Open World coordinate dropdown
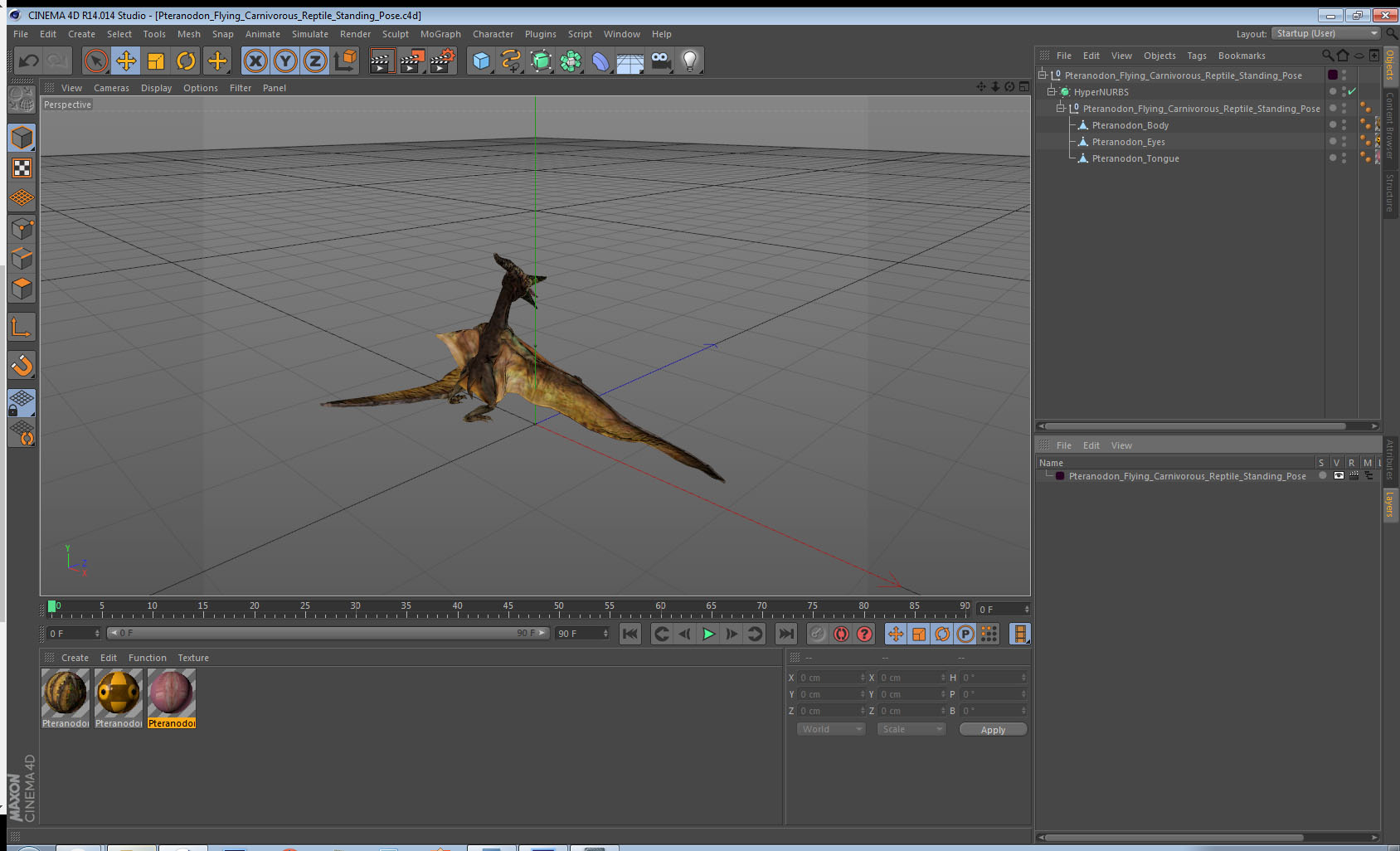This screenshot has width=1400, height=851. [x=830, y=729]
